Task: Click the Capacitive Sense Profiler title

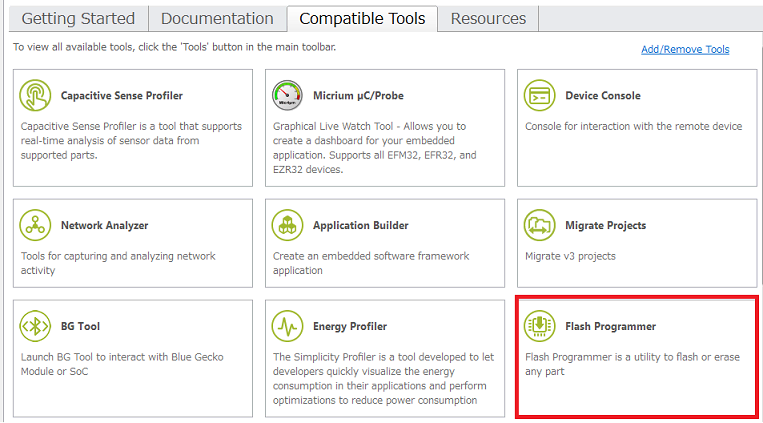Action: pyautogui.click(x=122, y=95)
